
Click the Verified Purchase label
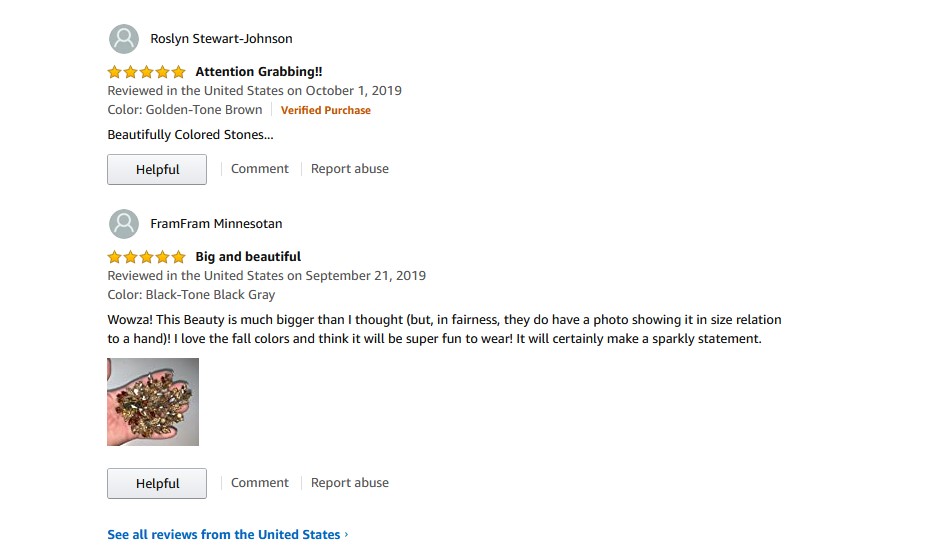tap(325, 110)
